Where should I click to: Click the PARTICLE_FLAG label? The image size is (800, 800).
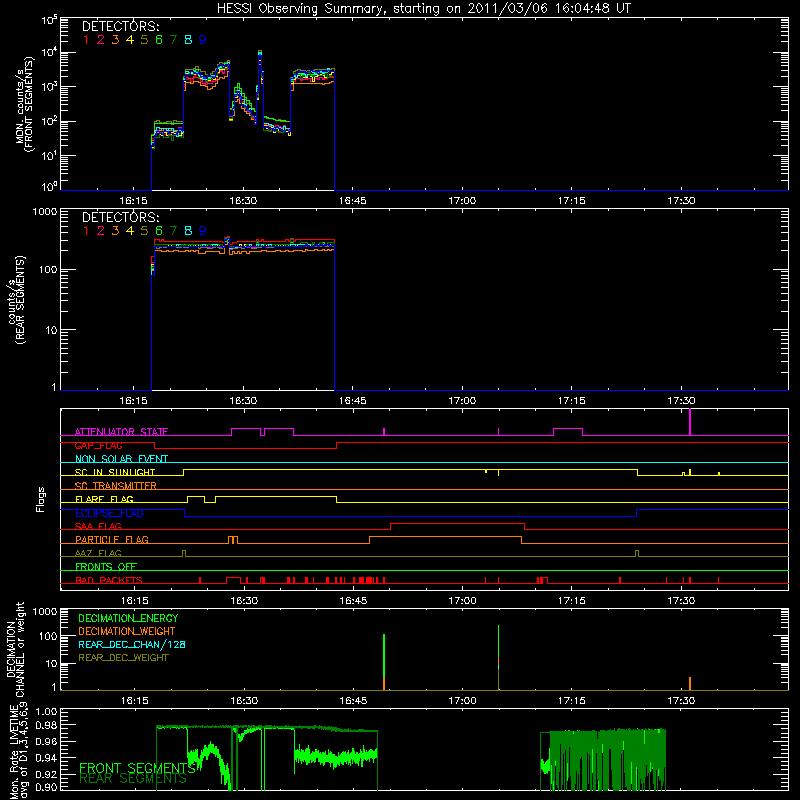112,539
